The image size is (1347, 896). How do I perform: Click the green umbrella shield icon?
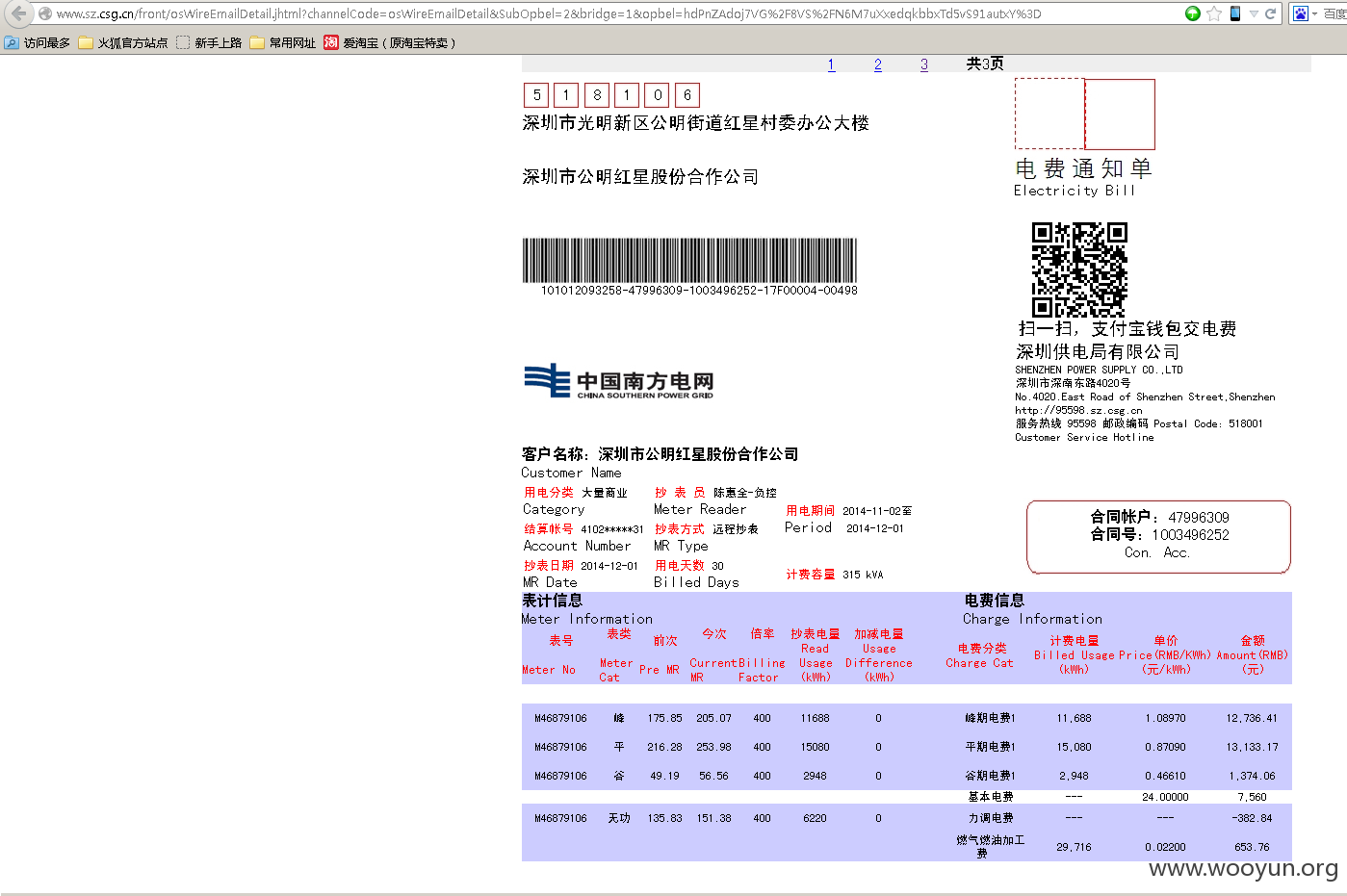[x=1193, y=13]
